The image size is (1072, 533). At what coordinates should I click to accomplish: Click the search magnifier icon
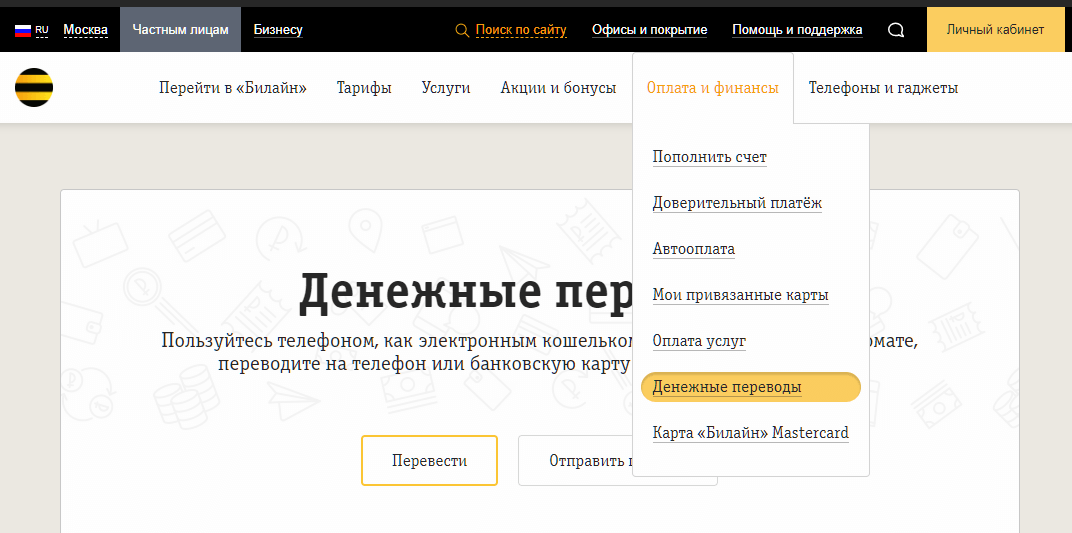462,30
